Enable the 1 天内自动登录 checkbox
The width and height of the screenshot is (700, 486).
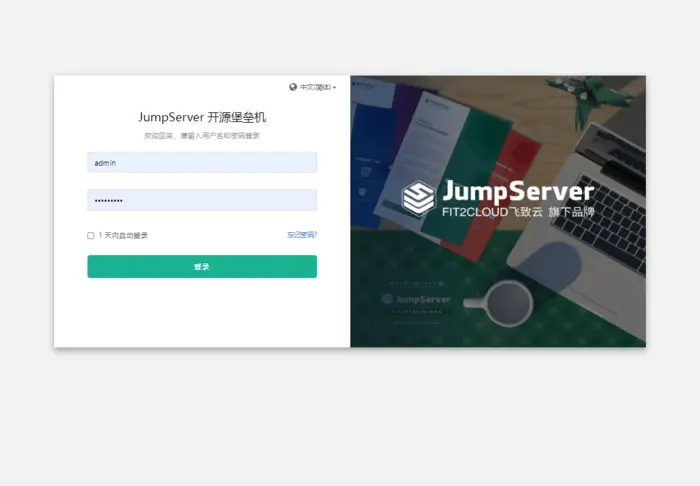point(91,235)
